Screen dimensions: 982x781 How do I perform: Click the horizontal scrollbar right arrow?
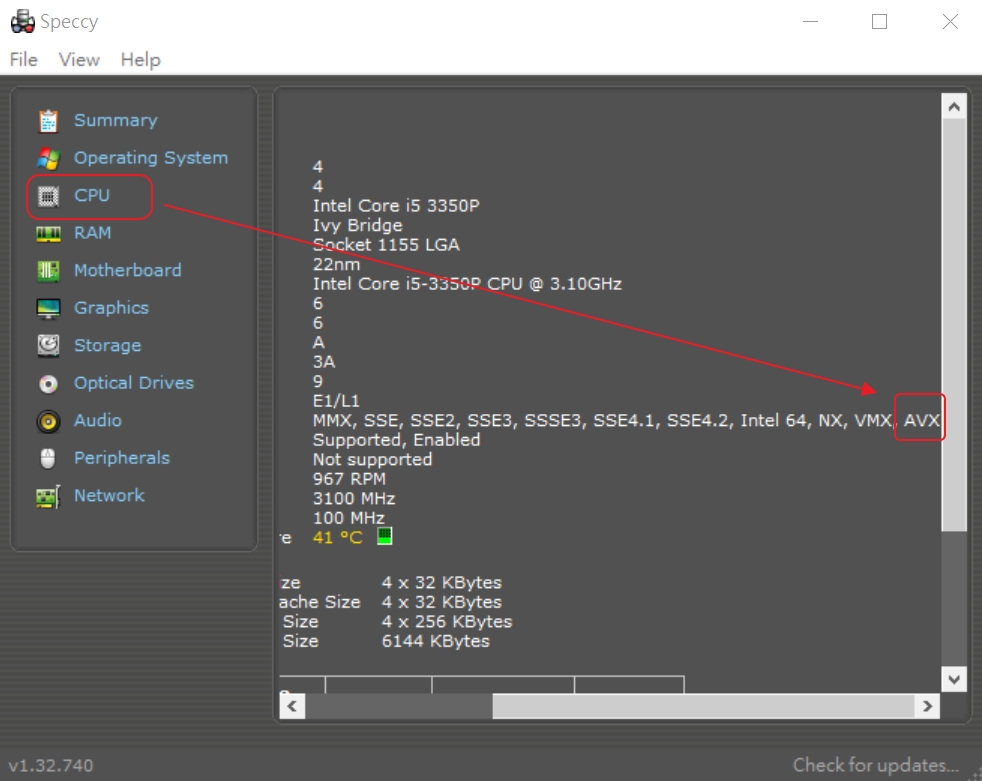click(928, 706)
